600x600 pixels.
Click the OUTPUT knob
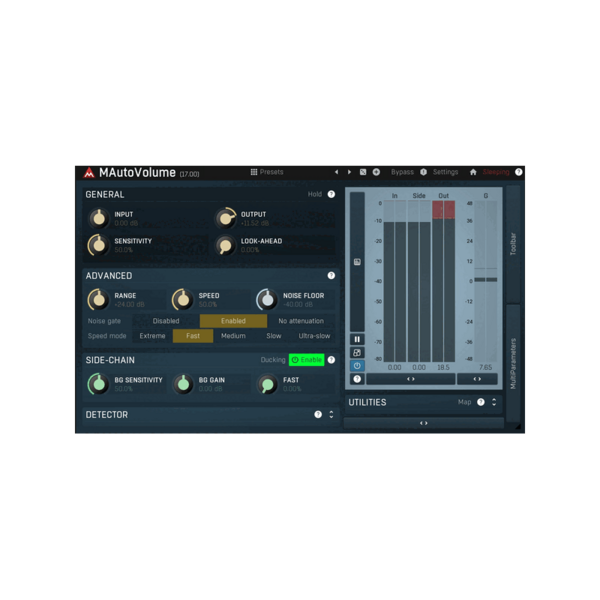225,218
